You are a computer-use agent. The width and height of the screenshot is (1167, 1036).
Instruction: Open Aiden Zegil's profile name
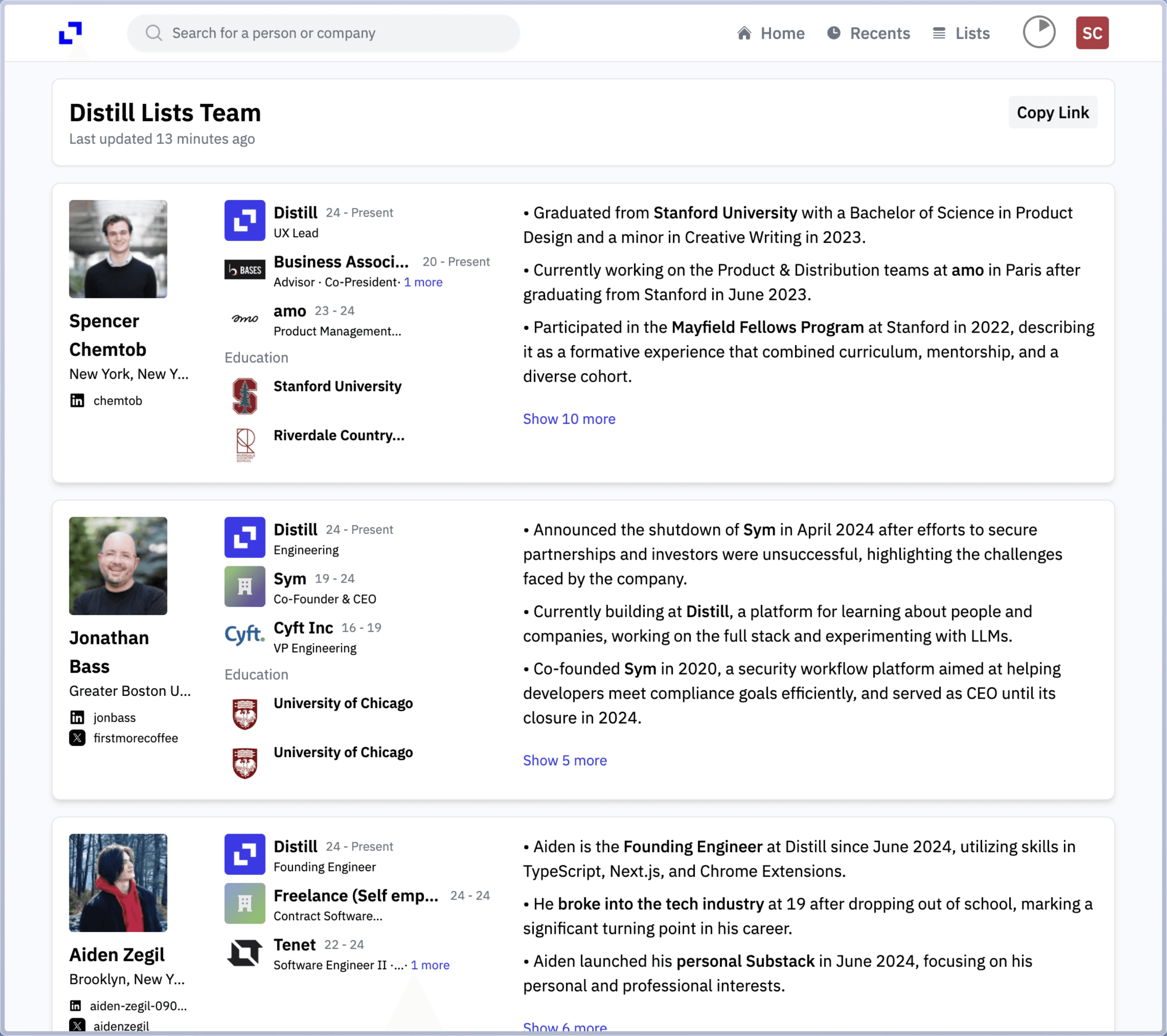pos(117,954)
